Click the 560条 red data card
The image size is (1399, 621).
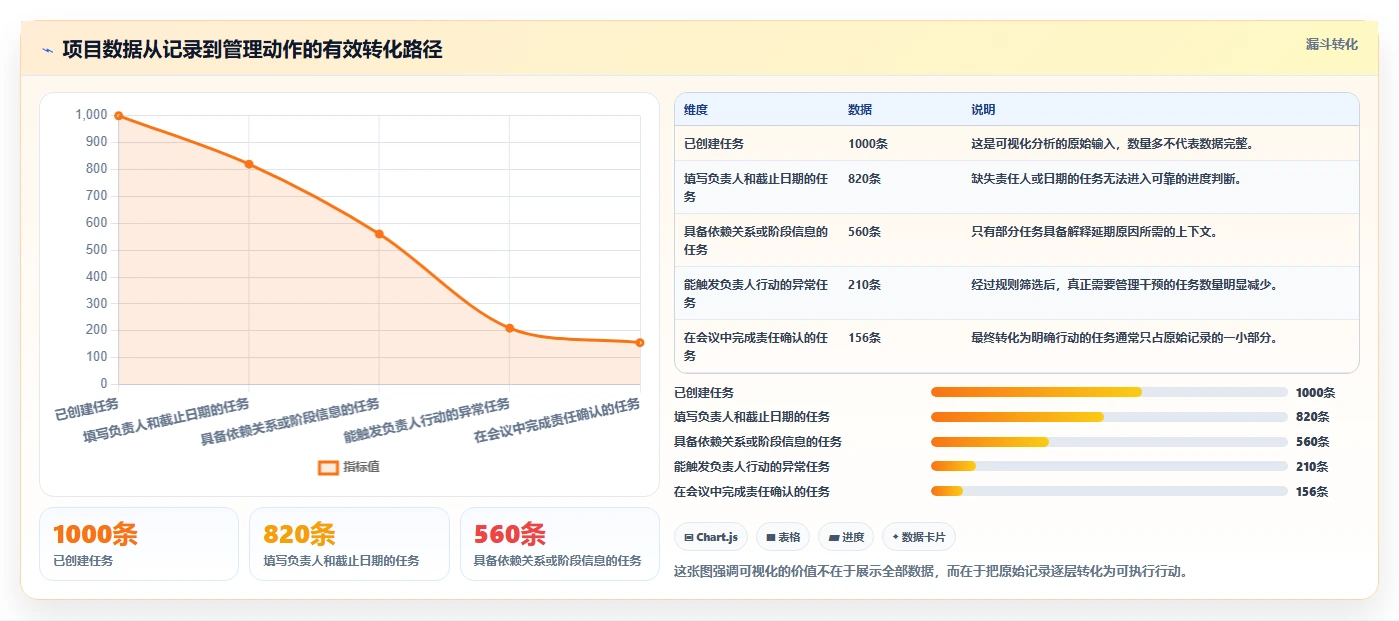[x=560, y=544]
